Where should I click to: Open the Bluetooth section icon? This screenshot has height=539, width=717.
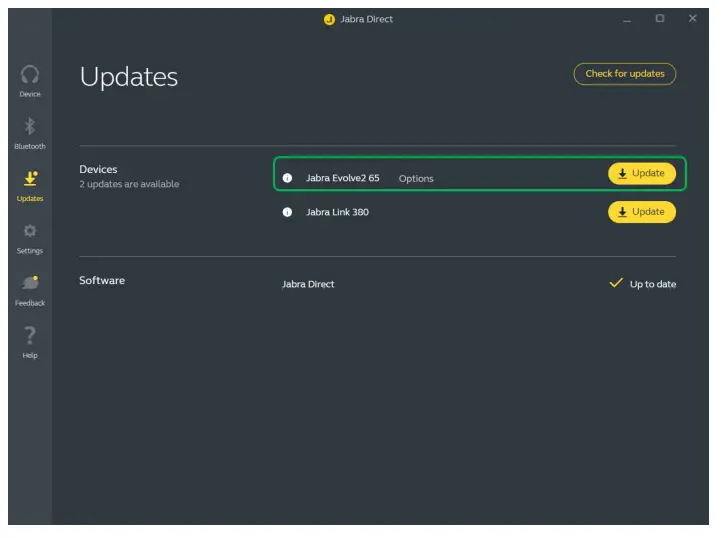(30, 127)
